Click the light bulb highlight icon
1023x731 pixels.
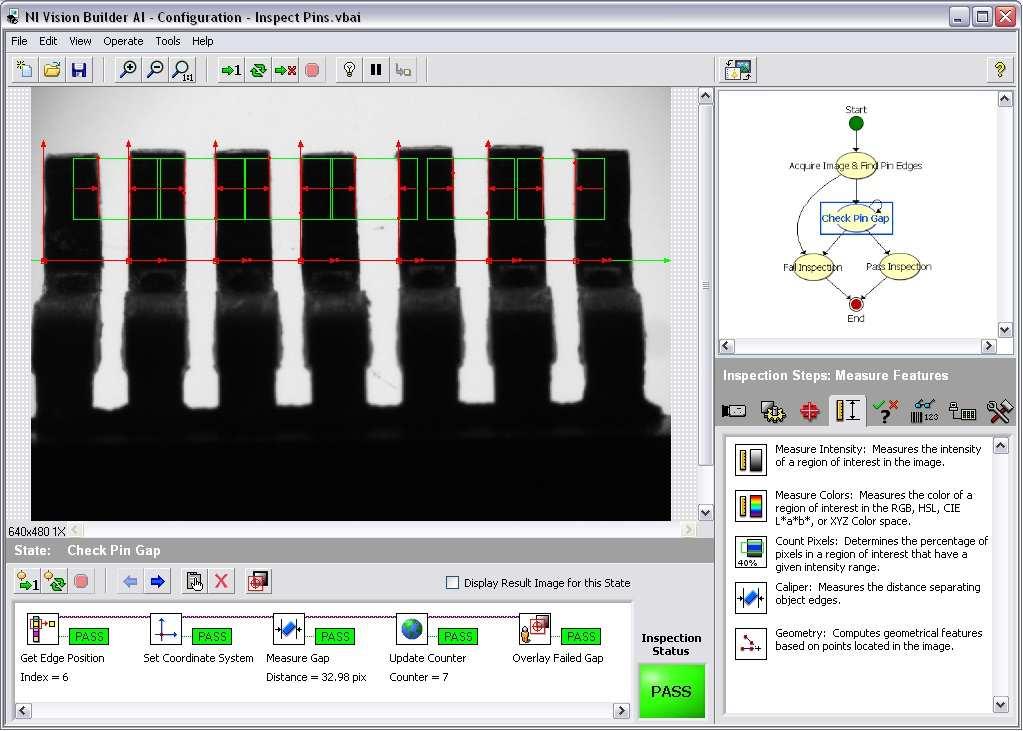[349, 70]
